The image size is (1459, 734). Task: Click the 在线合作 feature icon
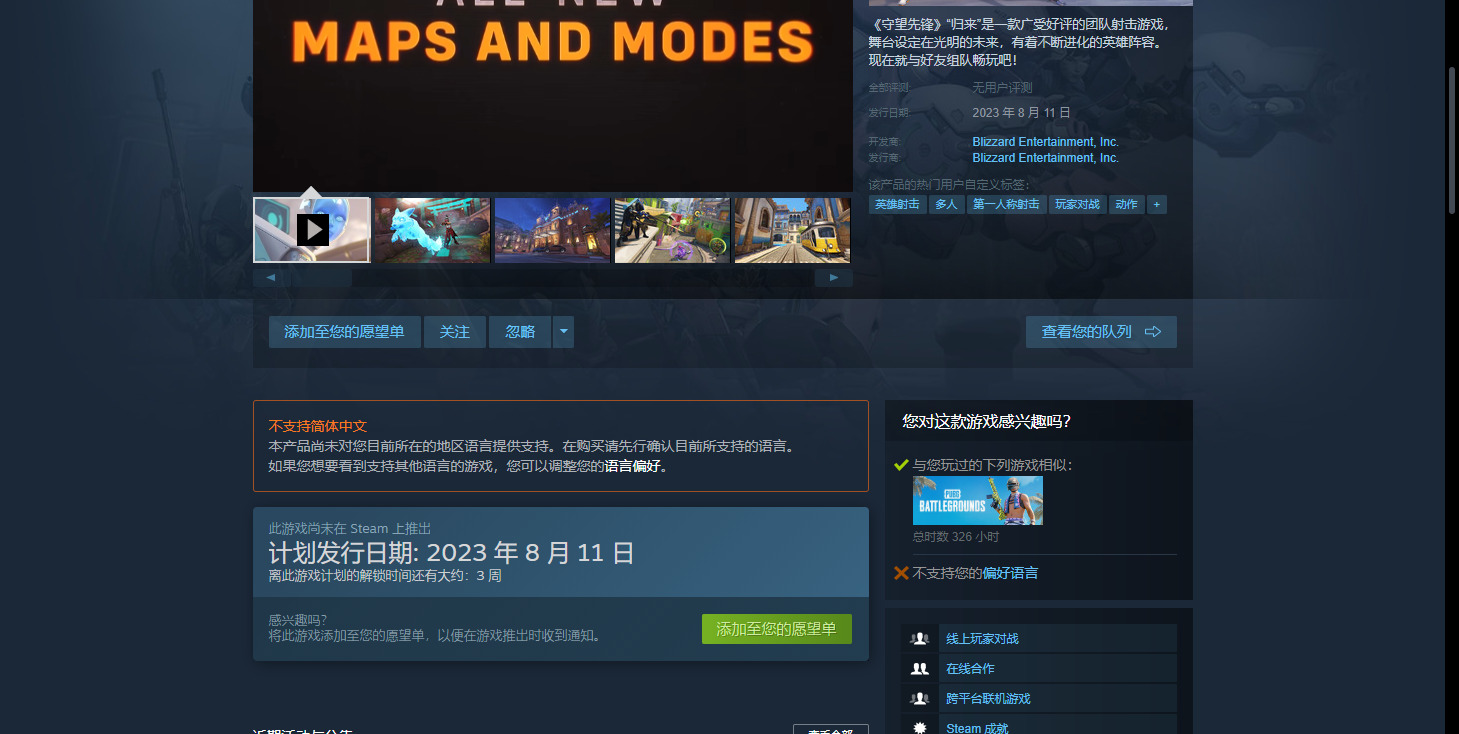click(920, 668)
